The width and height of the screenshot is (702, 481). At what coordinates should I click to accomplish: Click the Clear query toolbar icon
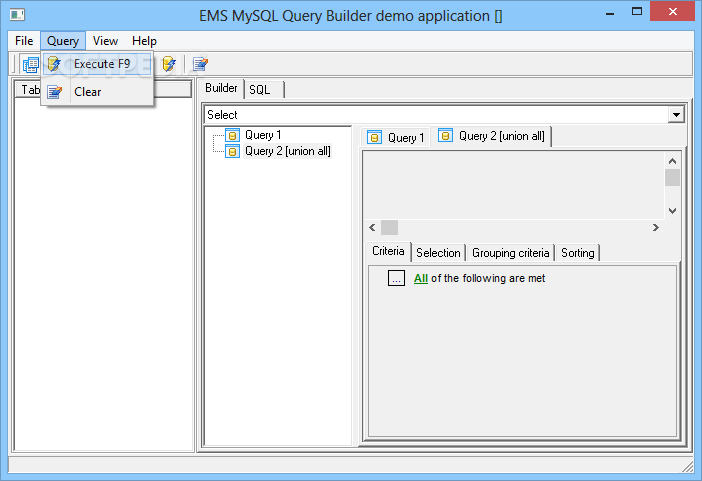(200, 64)
